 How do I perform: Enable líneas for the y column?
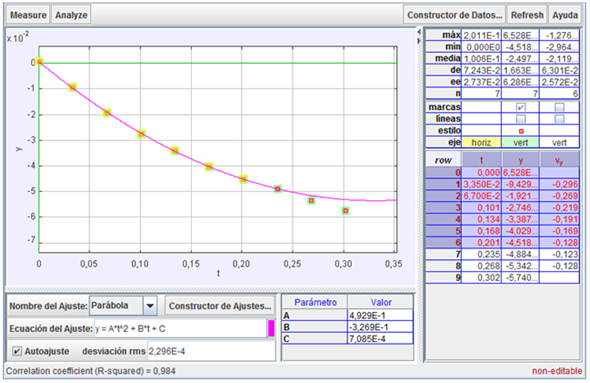point(521,119)
